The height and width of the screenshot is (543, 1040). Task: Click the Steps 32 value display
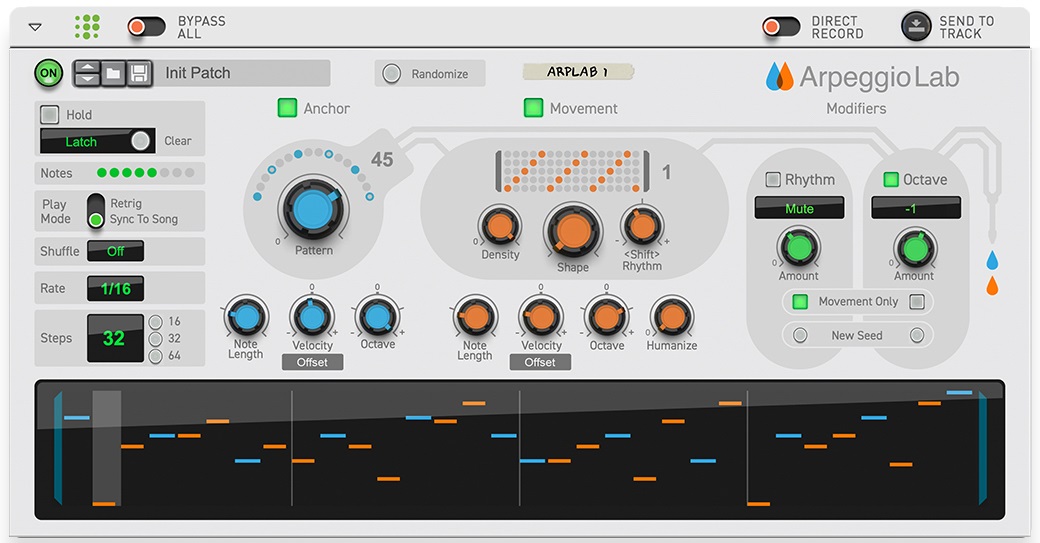tap(115, 338)
